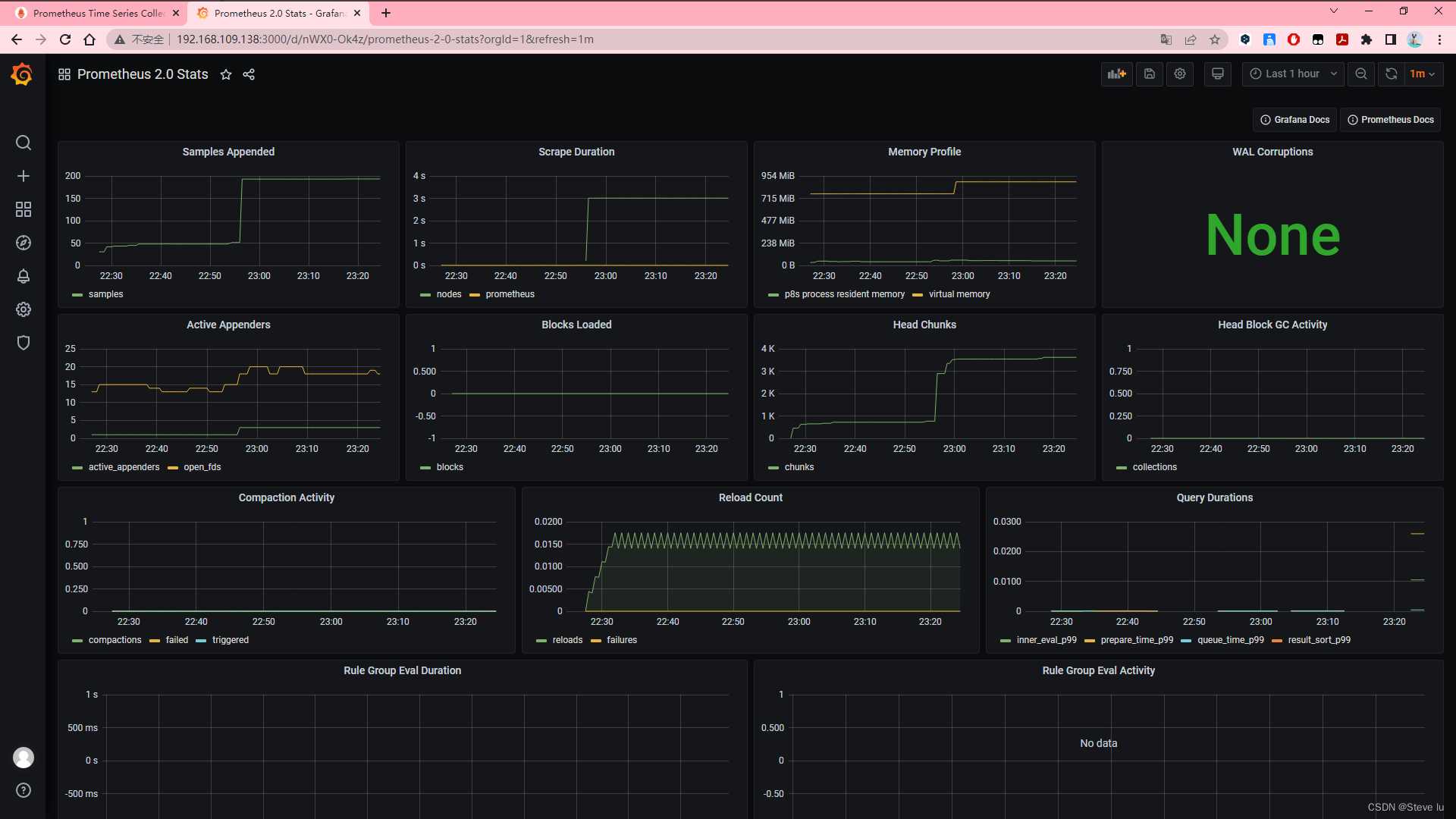Switch to Prometheus Time Series browser tab
The width and height of the screenshot is (1456, 819).
coord(98,13)
